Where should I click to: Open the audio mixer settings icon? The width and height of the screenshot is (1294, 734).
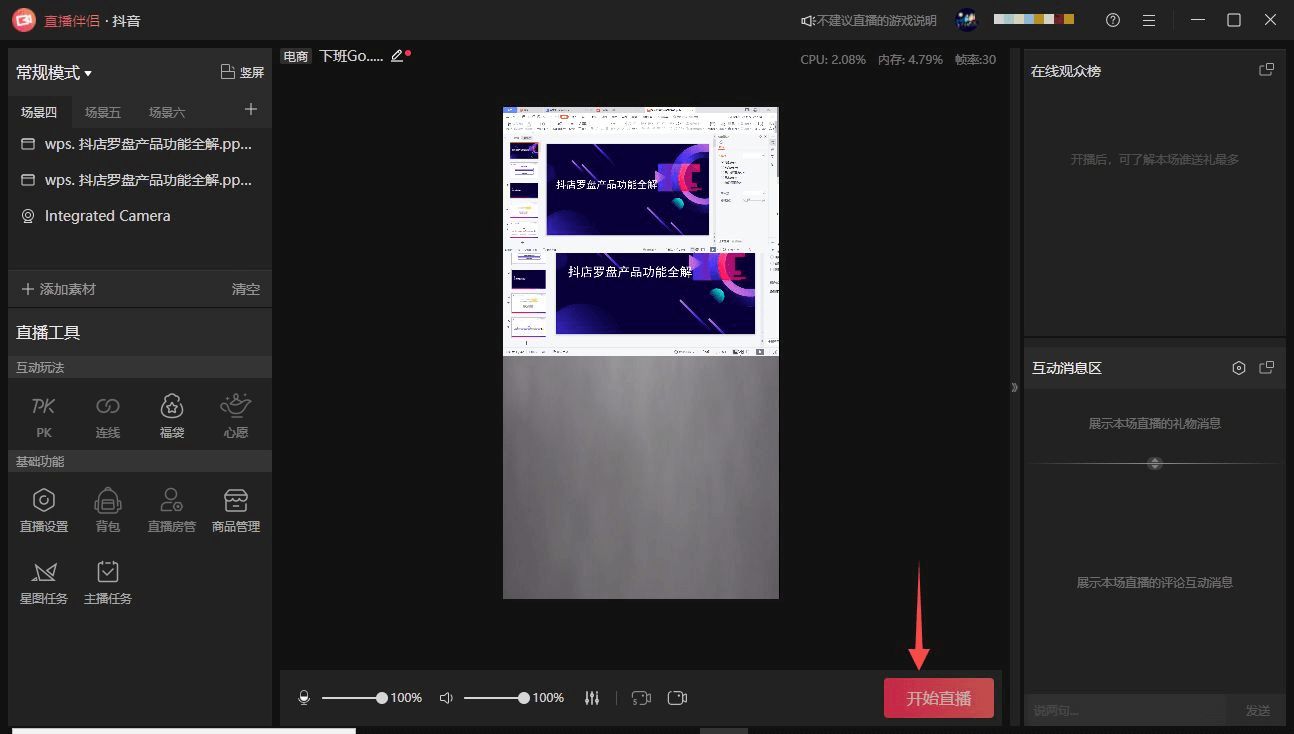[x=592, y=698]
